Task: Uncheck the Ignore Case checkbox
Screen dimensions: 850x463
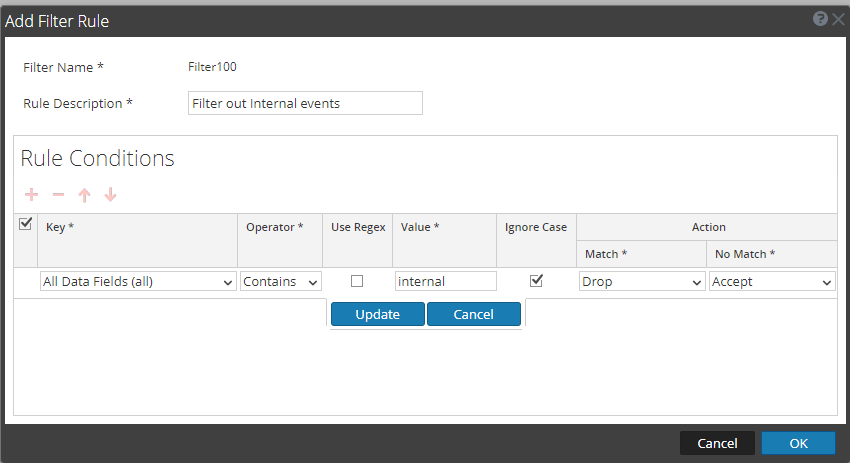Action: point(536,281)
